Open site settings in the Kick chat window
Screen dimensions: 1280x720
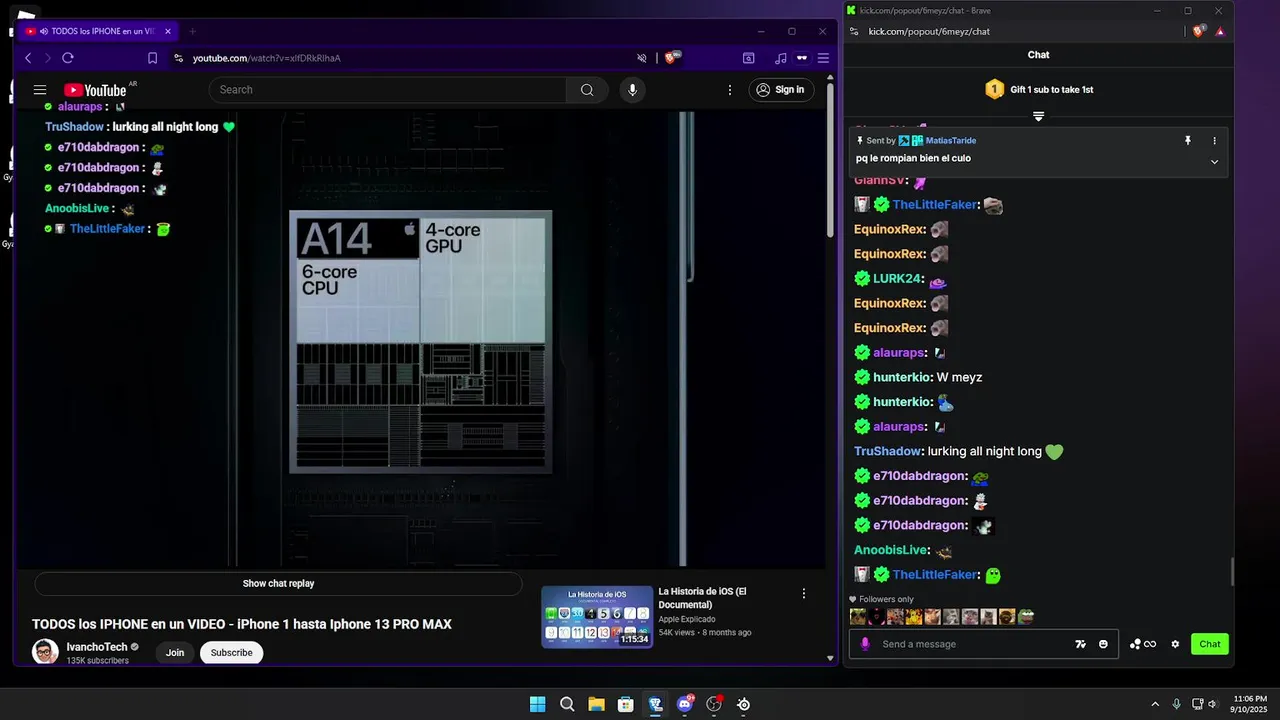(854, 32)
